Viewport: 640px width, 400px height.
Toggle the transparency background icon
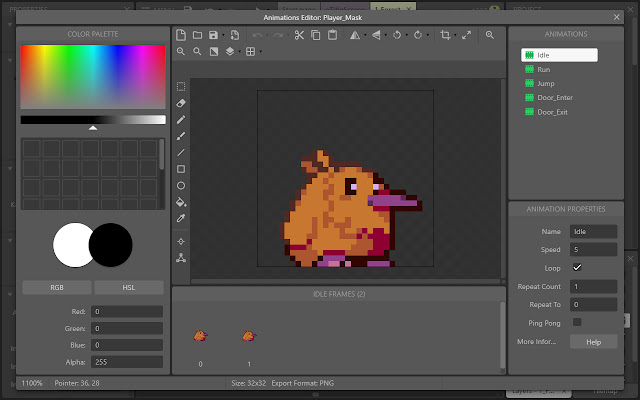[214, 51]
